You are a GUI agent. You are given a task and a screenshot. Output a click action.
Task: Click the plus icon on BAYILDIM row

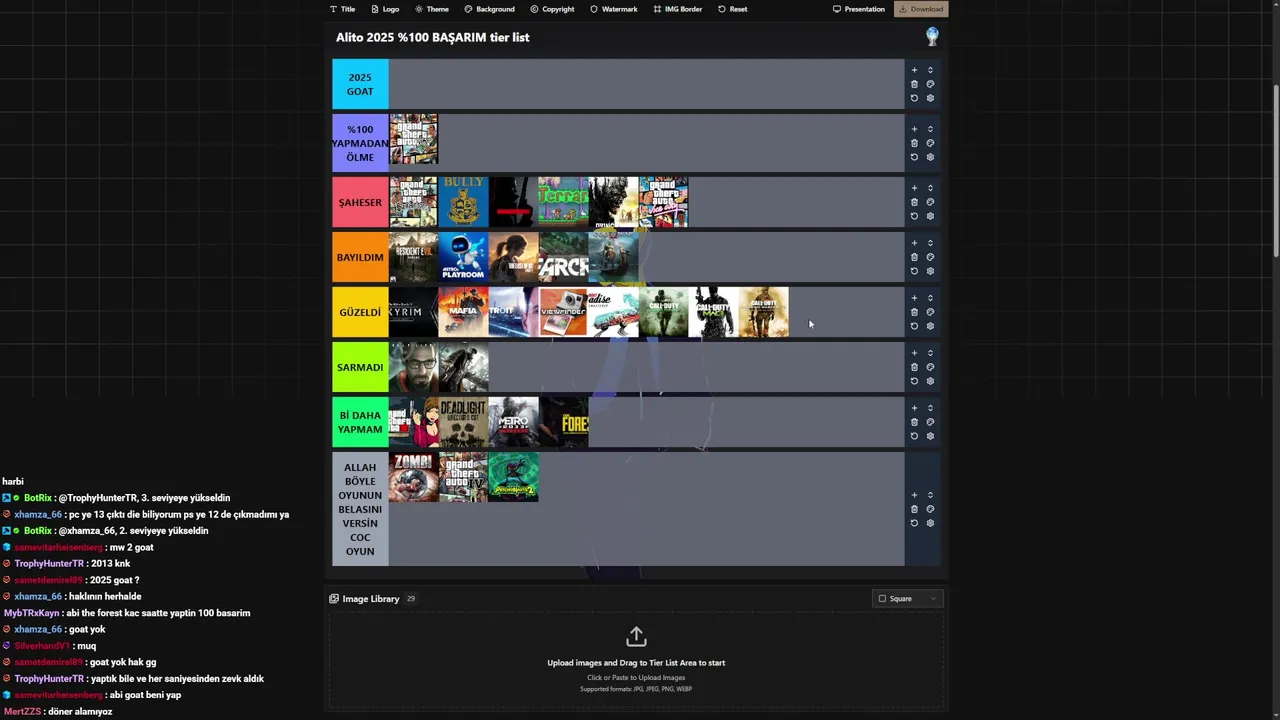[x=914, y=243]
